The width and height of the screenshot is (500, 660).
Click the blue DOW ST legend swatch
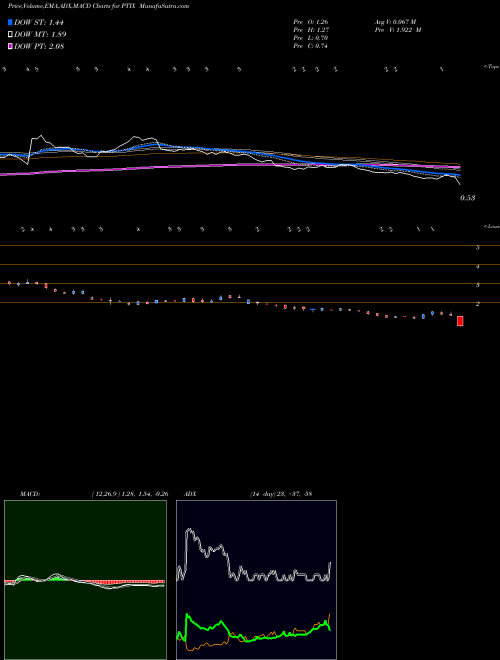pos(10,22)
